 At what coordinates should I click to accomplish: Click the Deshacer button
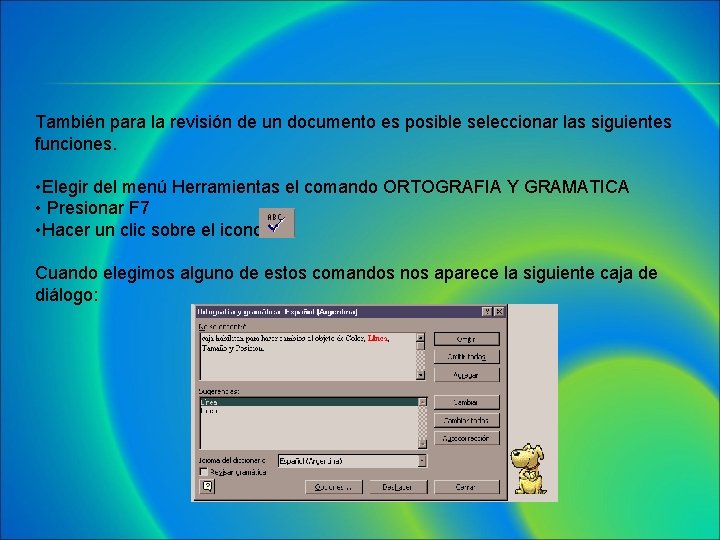pyautogui.click(x=398, y=487)
